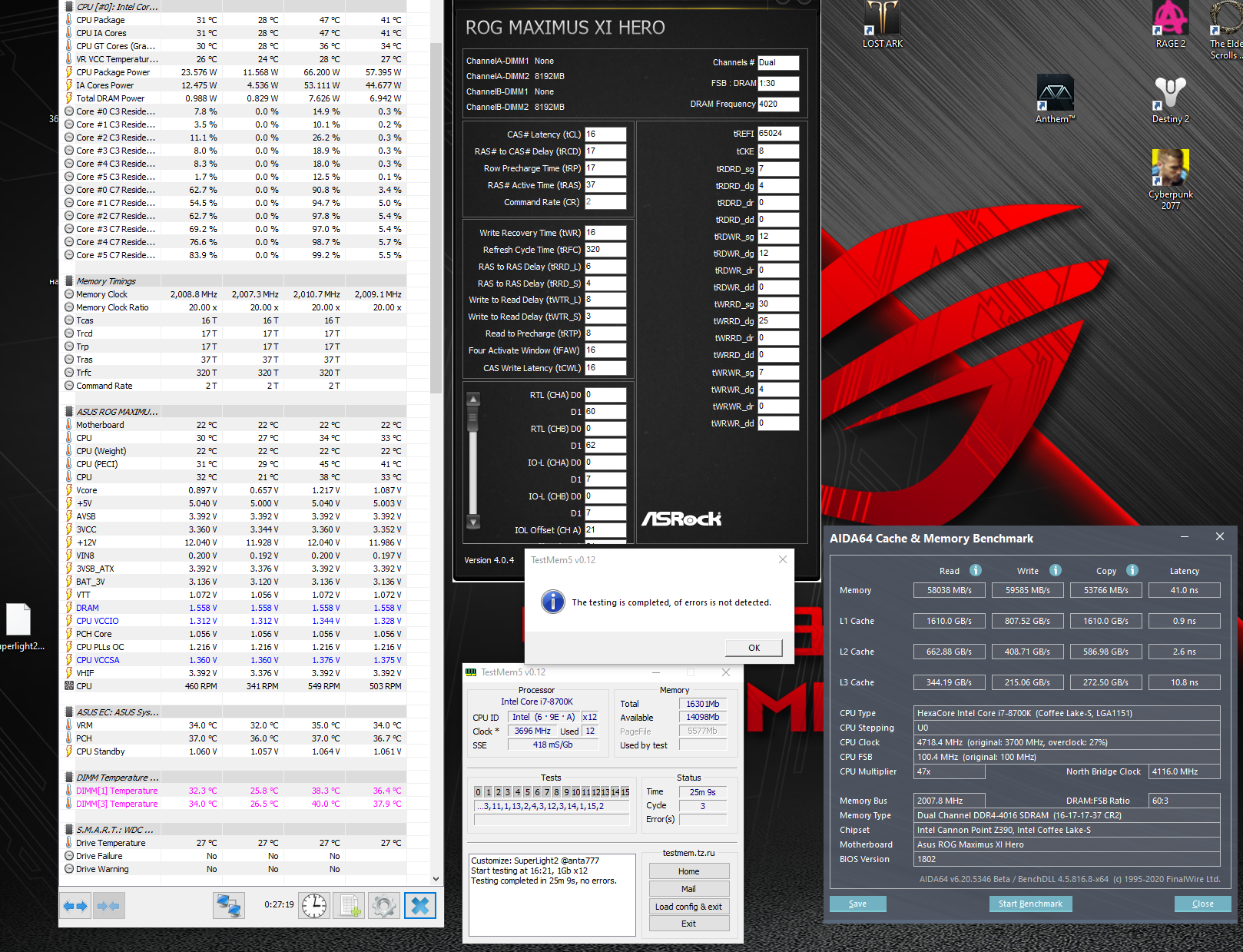Click the blue X close icon in HWiNFO toolbar
Image resolution: width=1243 pixels, height=952 pixels.
pyautogui.click(x=420, y=906)
